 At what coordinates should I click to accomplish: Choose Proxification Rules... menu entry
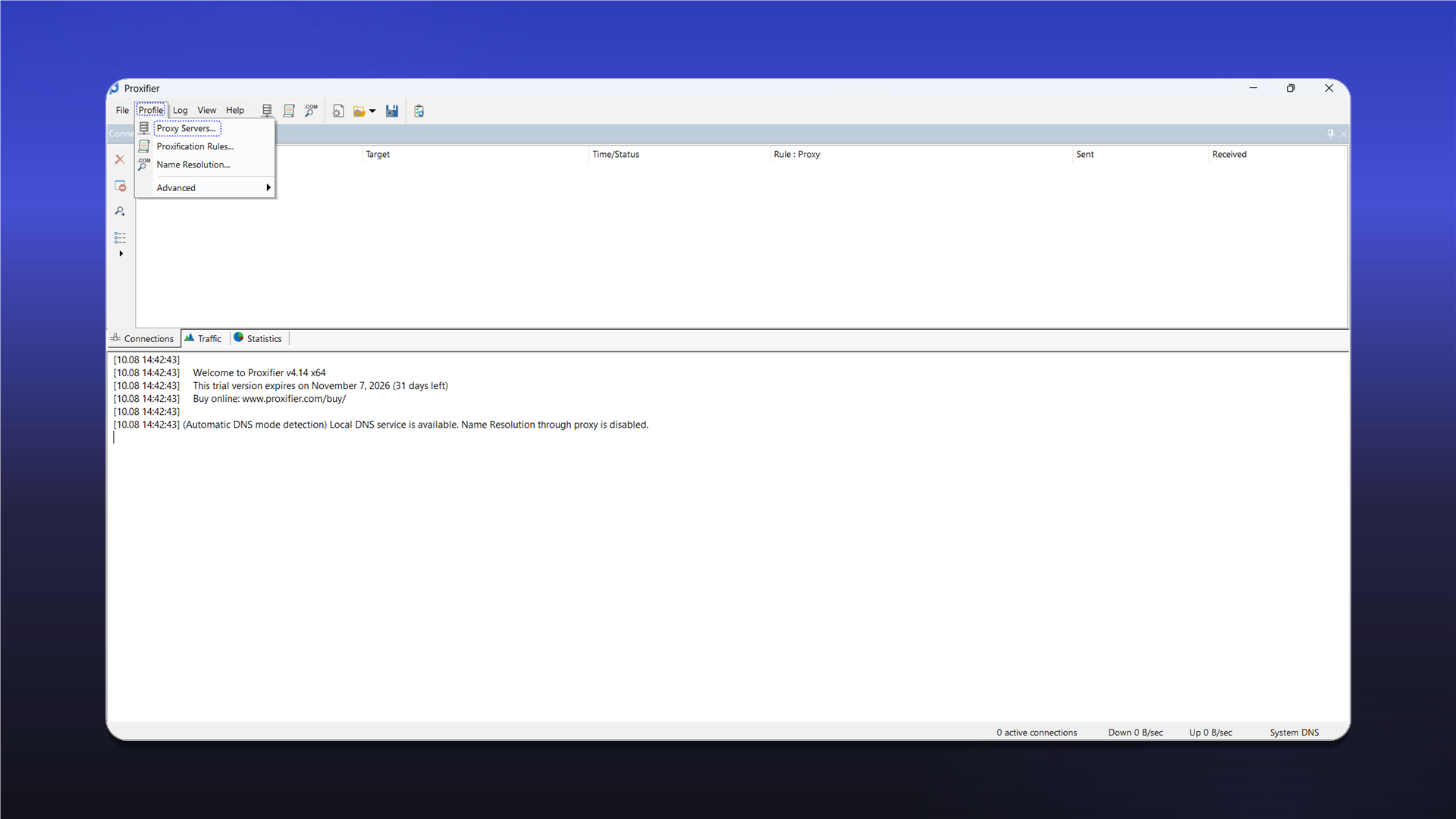[x=205, y=146]
